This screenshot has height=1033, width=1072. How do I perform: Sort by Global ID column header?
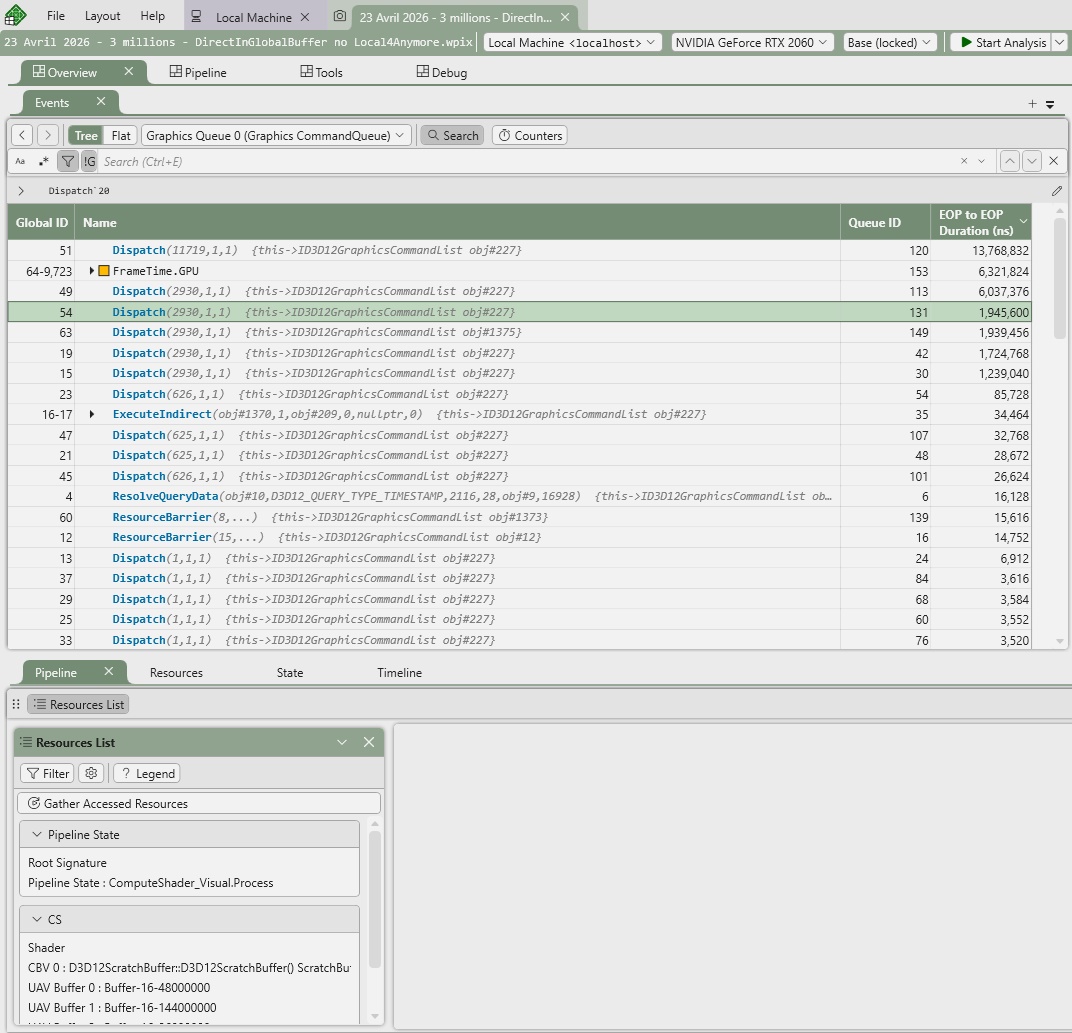pyautogui.click(x=42, y=223)
